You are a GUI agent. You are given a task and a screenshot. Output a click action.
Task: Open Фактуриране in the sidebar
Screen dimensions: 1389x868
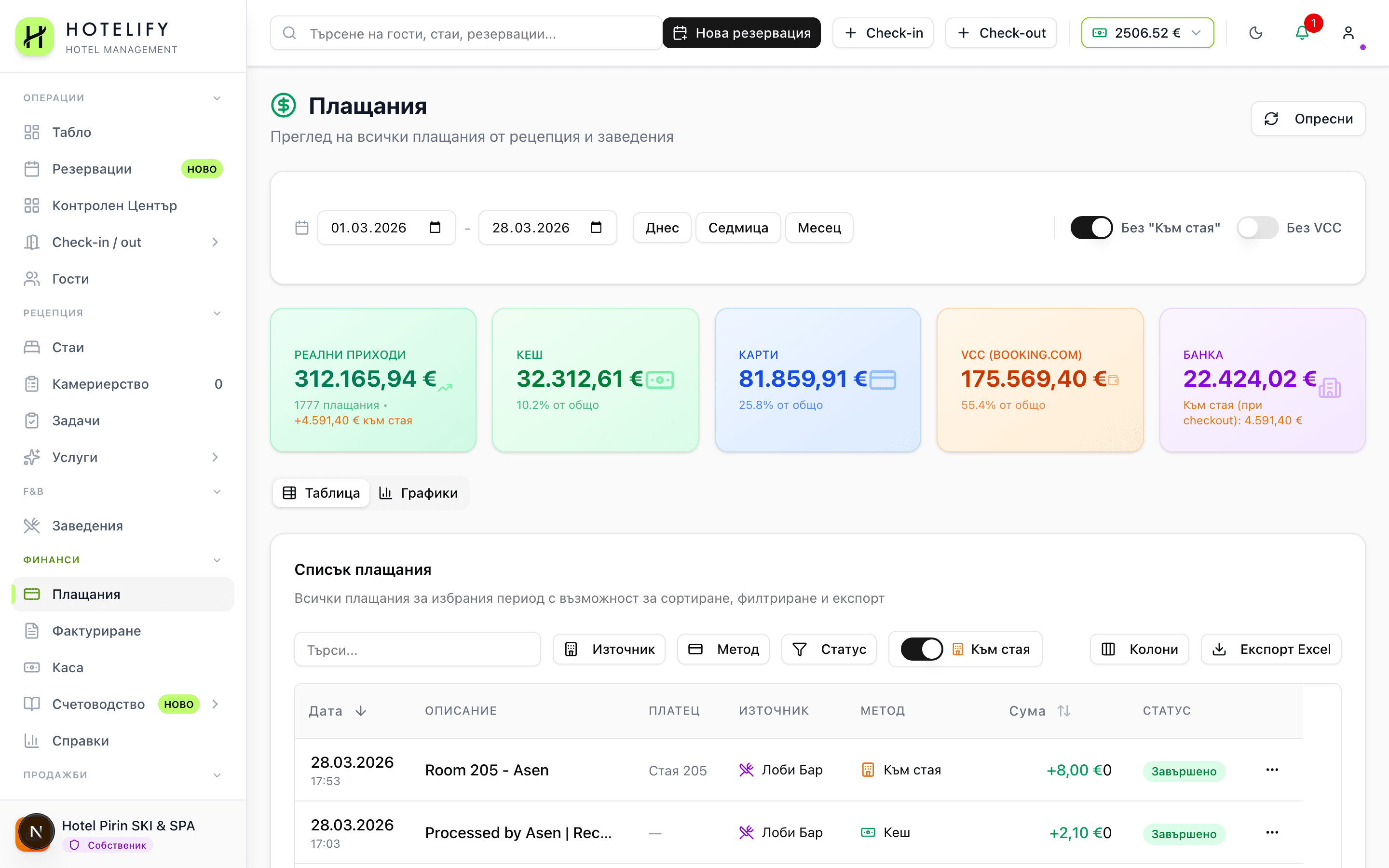tap(96, 630)
